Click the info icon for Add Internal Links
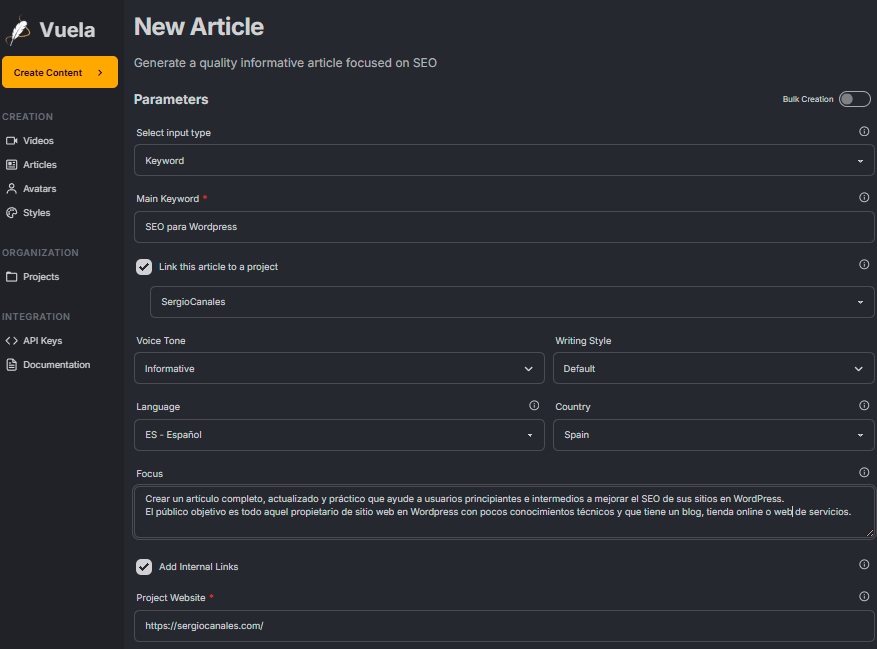Image resolution: width=877 pixels, height=649 pixels. click(x=864, y=565)
